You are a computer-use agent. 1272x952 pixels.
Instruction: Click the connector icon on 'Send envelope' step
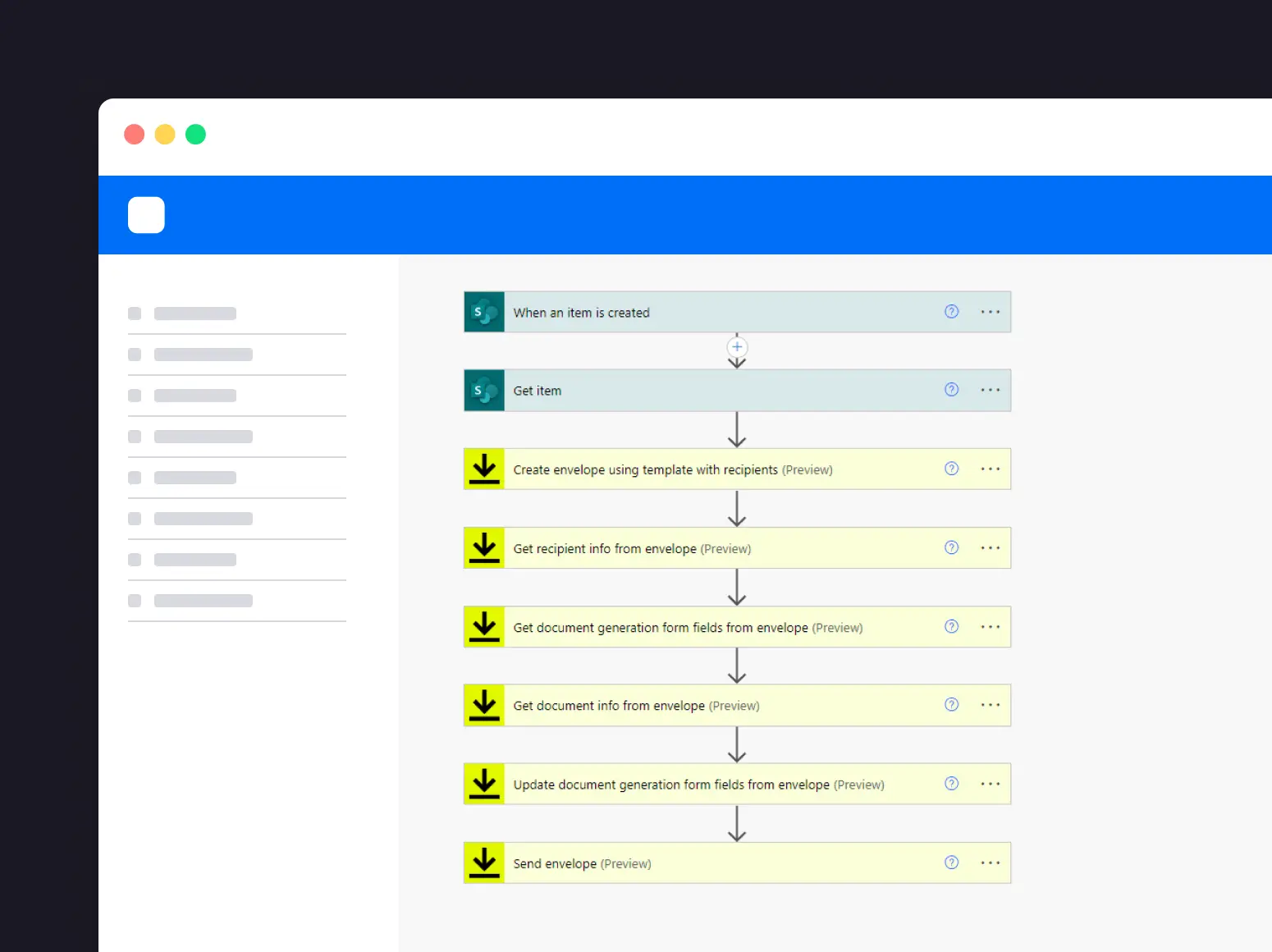(484, 863)
